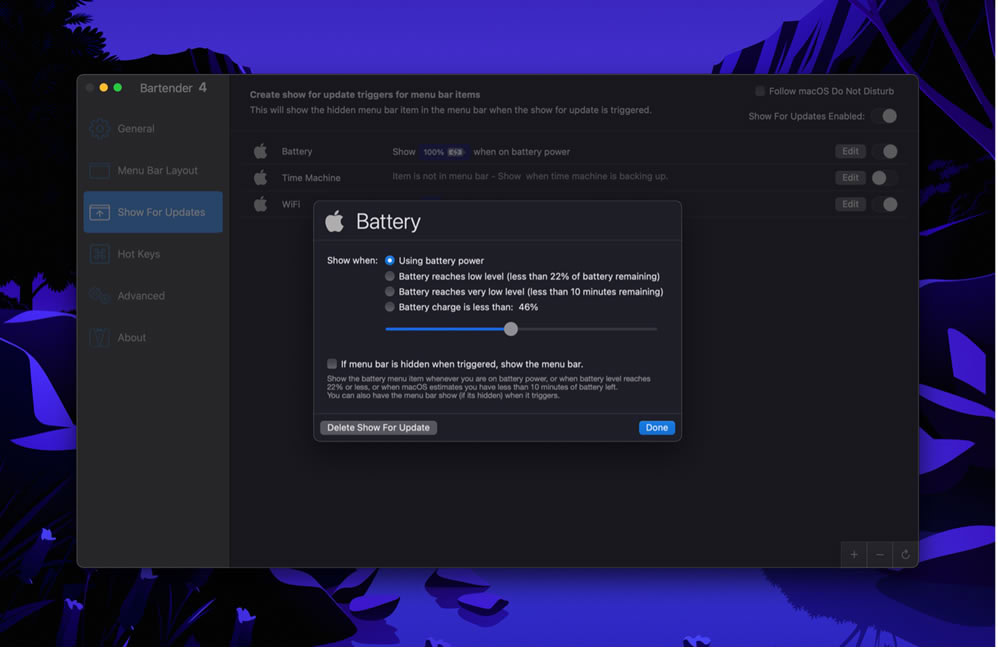
Task: Open the Advanced section
Action: pos(153,296)
